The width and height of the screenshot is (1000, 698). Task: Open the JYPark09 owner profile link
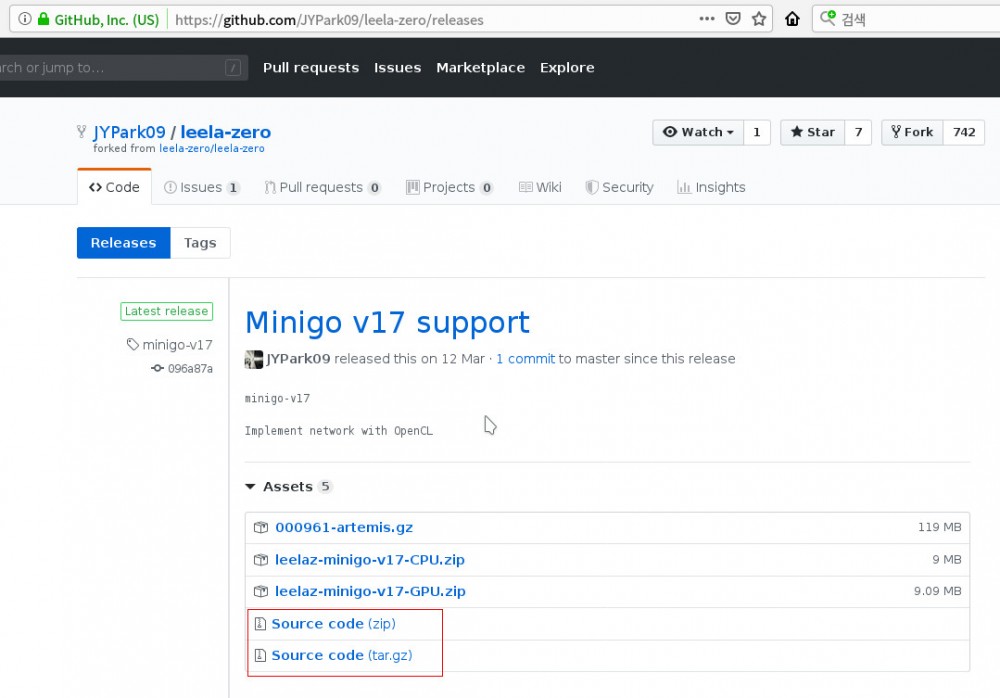click(x=129, y=132)
